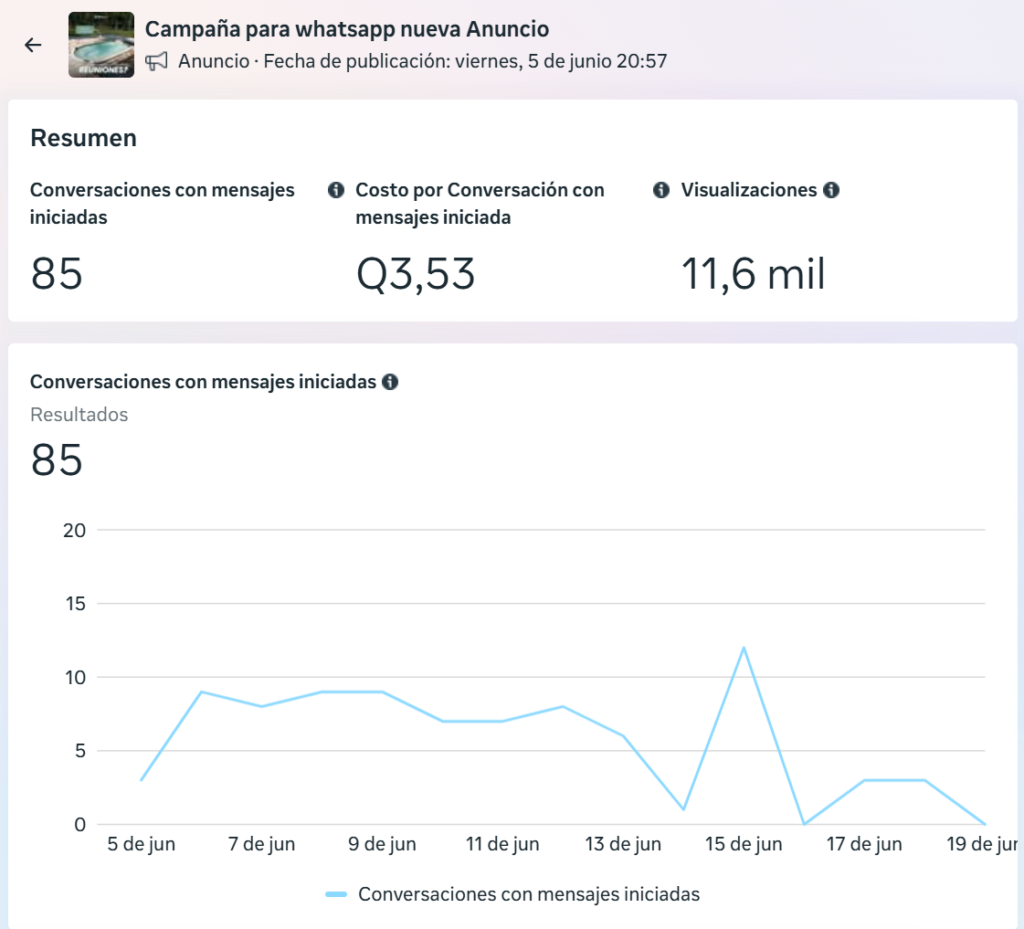The height and width of the screenshot is (929, 1024).
Task: Click the legend label Conversaciones con mensajes iniciadas
Action: click(x=529, y=894)
